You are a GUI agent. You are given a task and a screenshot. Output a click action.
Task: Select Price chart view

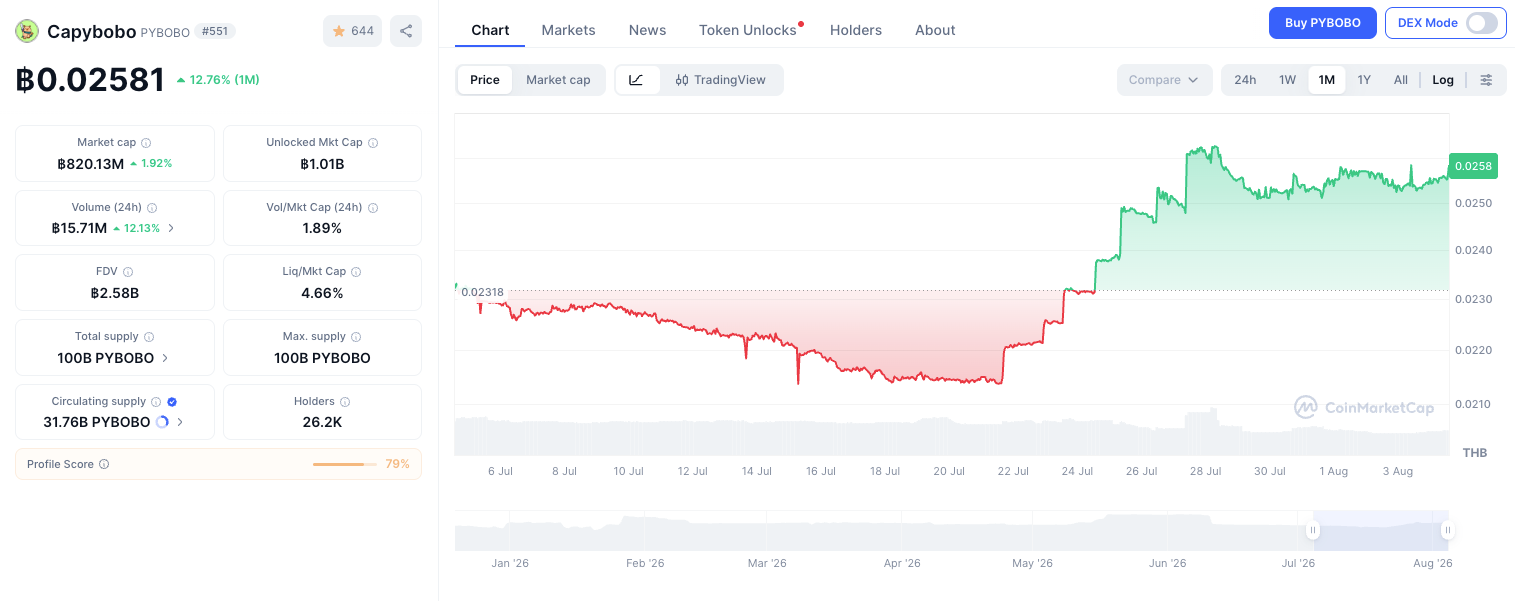point(485,80)
